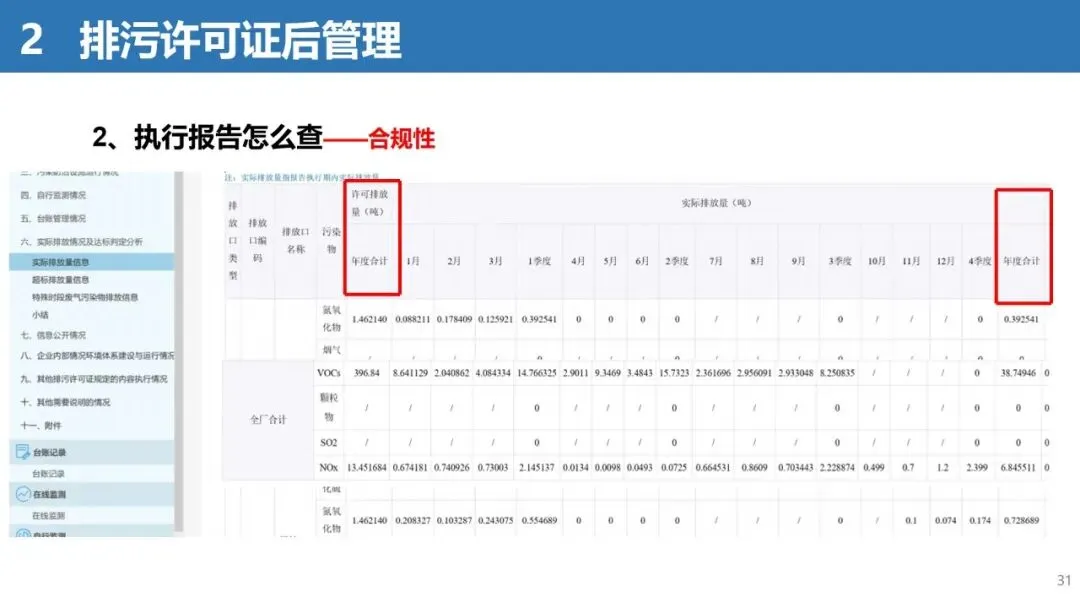
Task: Click the NOx annual total 6.845511
Action: 1018,468
